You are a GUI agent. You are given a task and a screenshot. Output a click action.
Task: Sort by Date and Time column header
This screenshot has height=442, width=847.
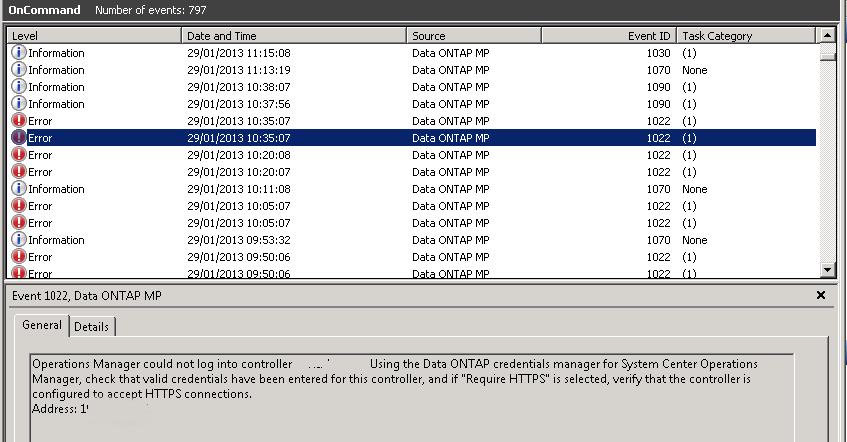(295, 36)
